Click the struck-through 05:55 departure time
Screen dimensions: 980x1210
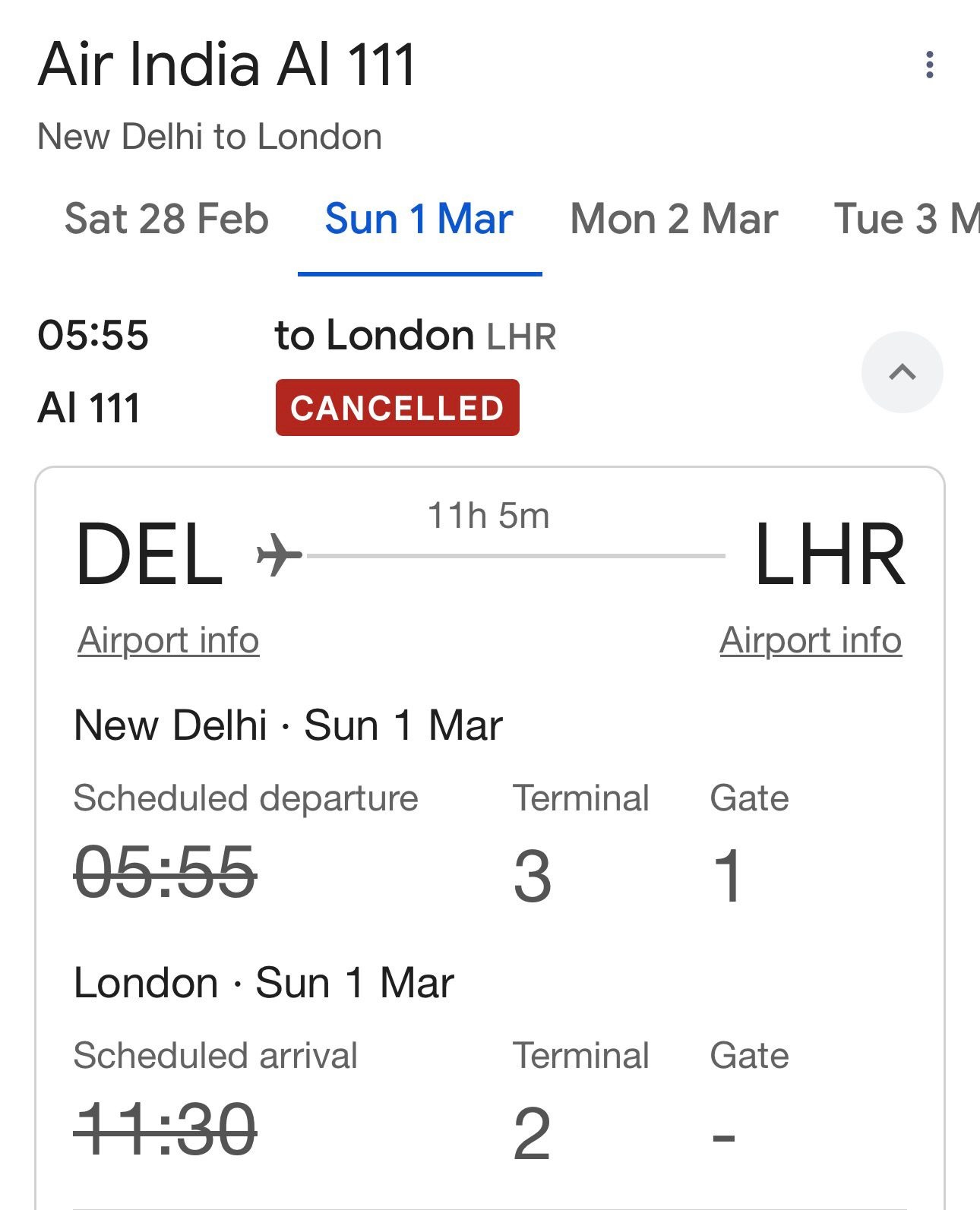[165, 874]
